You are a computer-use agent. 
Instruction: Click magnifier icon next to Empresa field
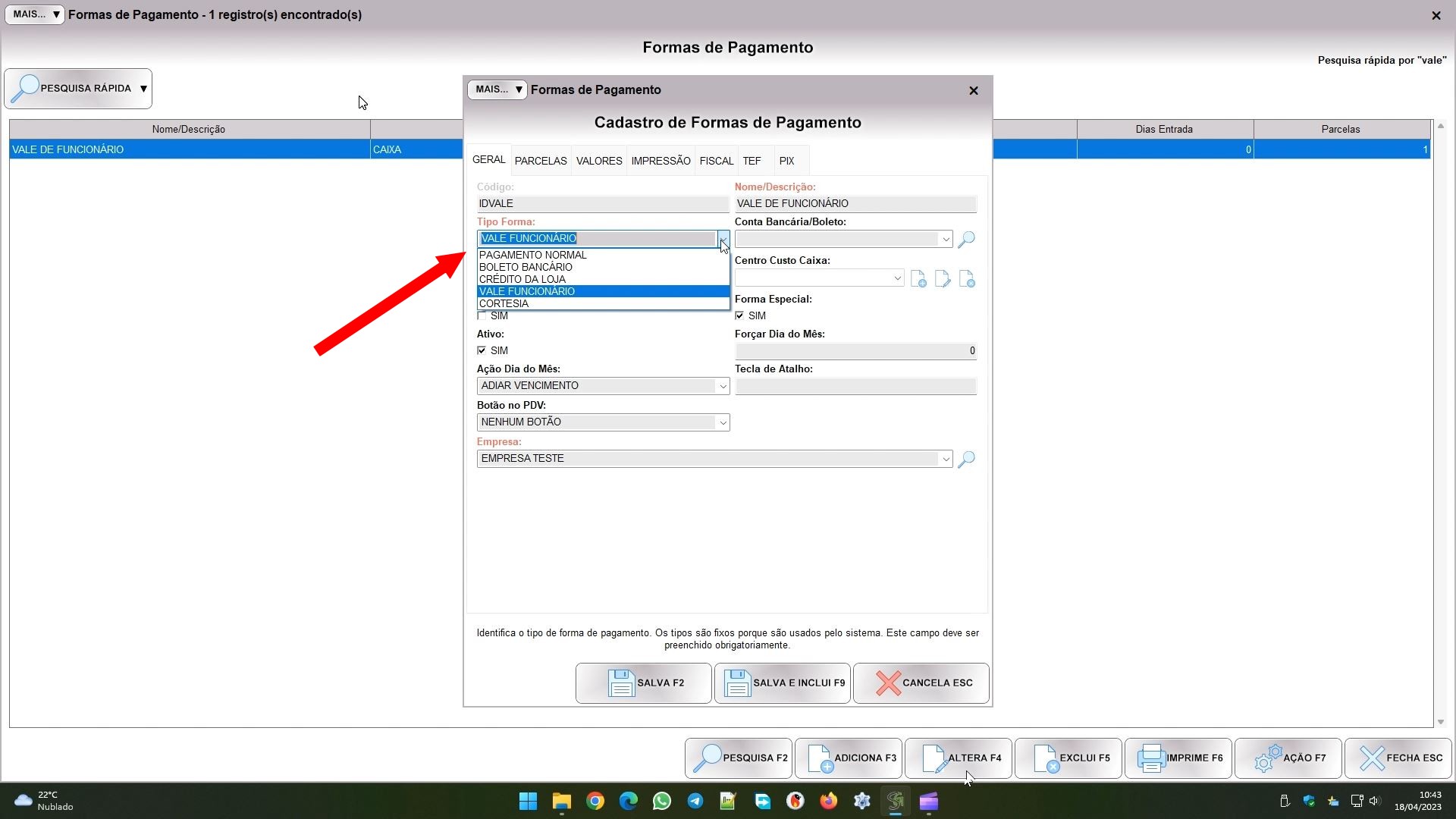click(966, 460)
